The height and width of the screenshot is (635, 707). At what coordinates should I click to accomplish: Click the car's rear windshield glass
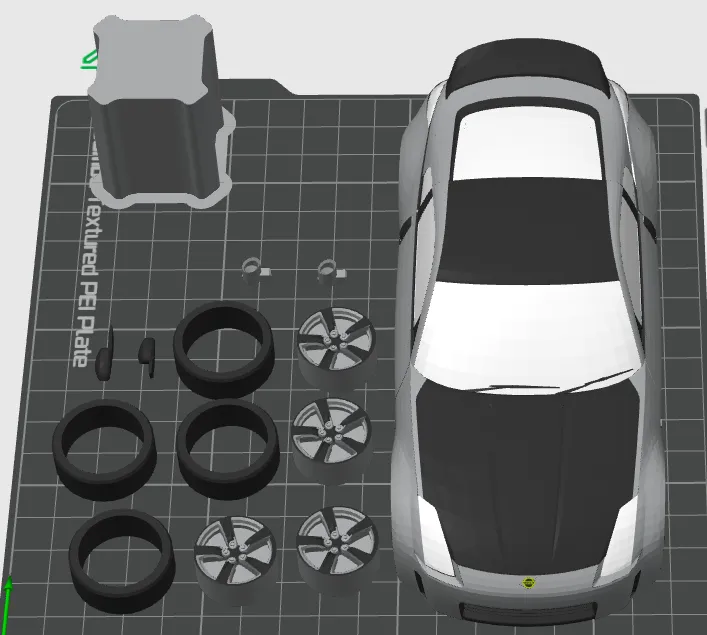click(528, 144)
